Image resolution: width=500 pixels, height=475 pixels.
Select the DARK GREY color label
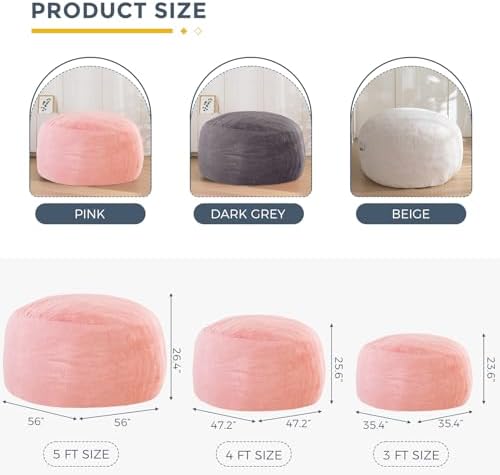tap(248, 214)
